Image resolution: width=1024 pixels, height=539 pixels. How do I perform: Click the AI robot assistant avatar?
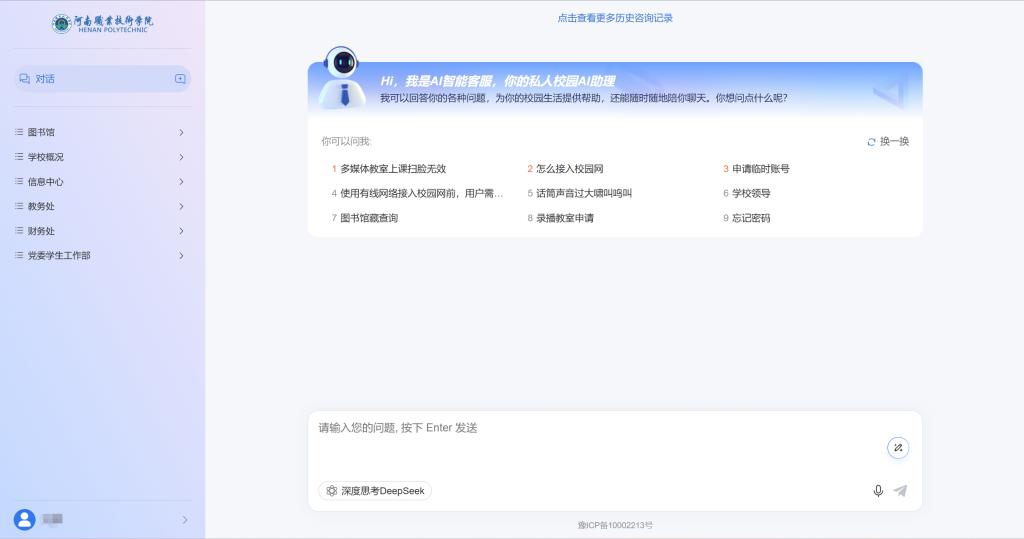coord(341,77)
